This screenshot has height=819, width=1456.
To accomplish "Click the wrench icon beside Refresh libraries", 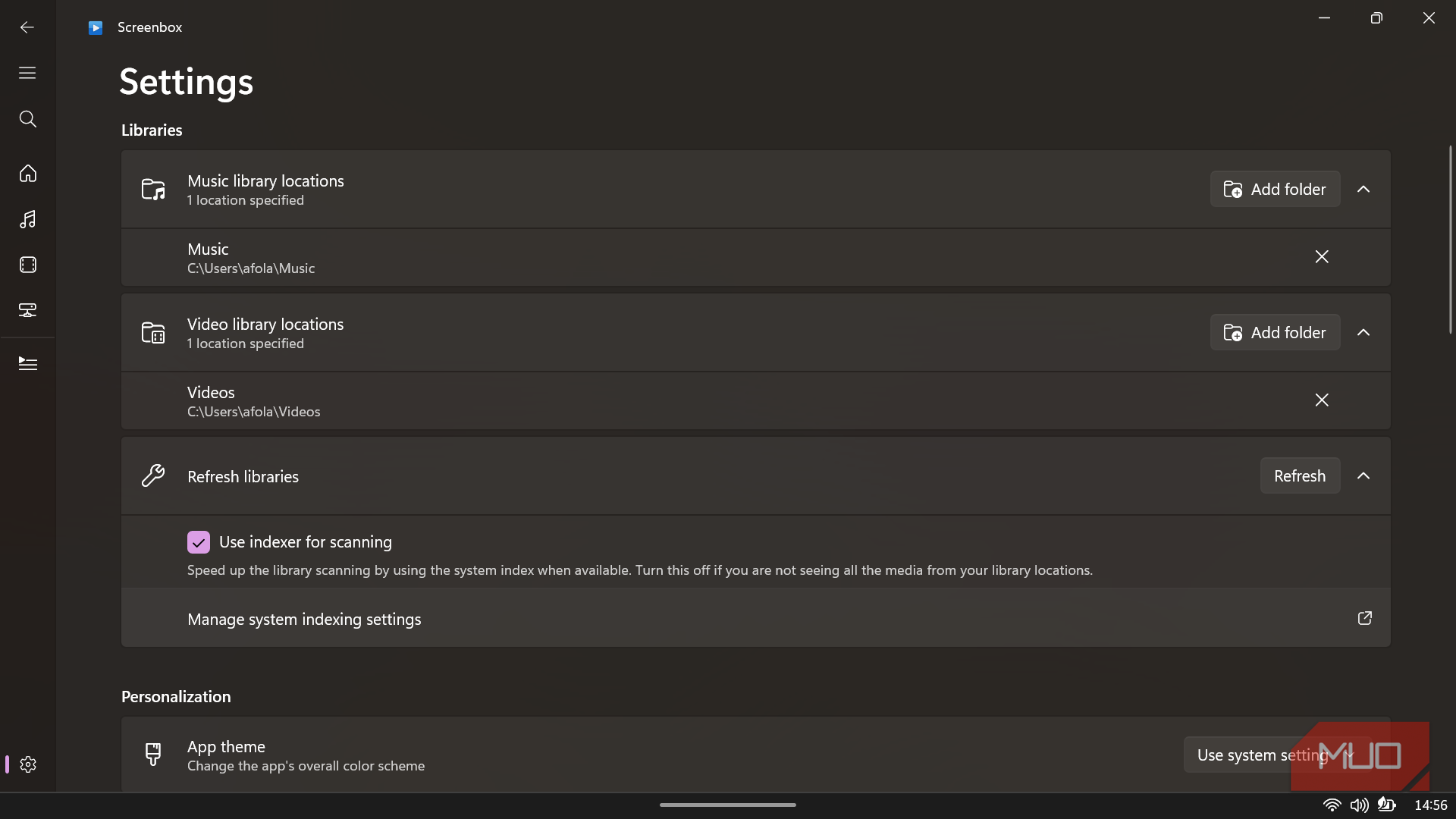I will [x=153, y=475].
